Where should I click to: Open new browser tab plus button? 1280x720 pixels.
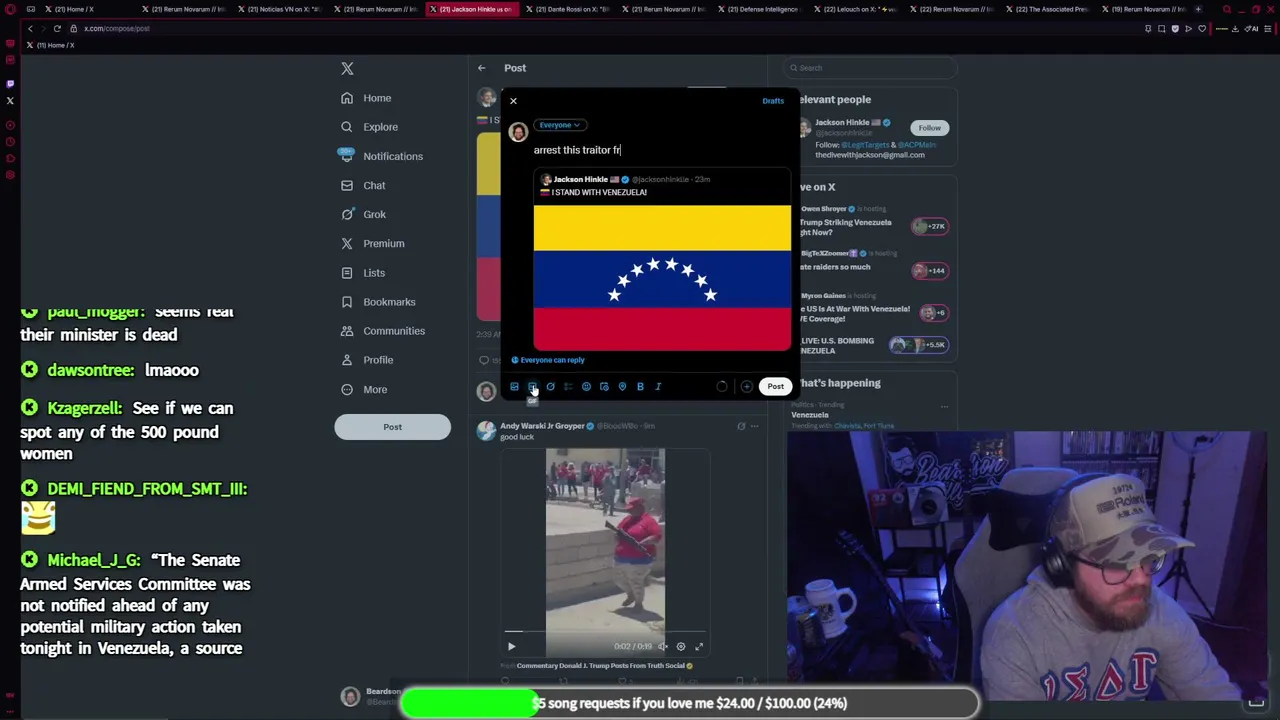click(x=1198, y=9)
